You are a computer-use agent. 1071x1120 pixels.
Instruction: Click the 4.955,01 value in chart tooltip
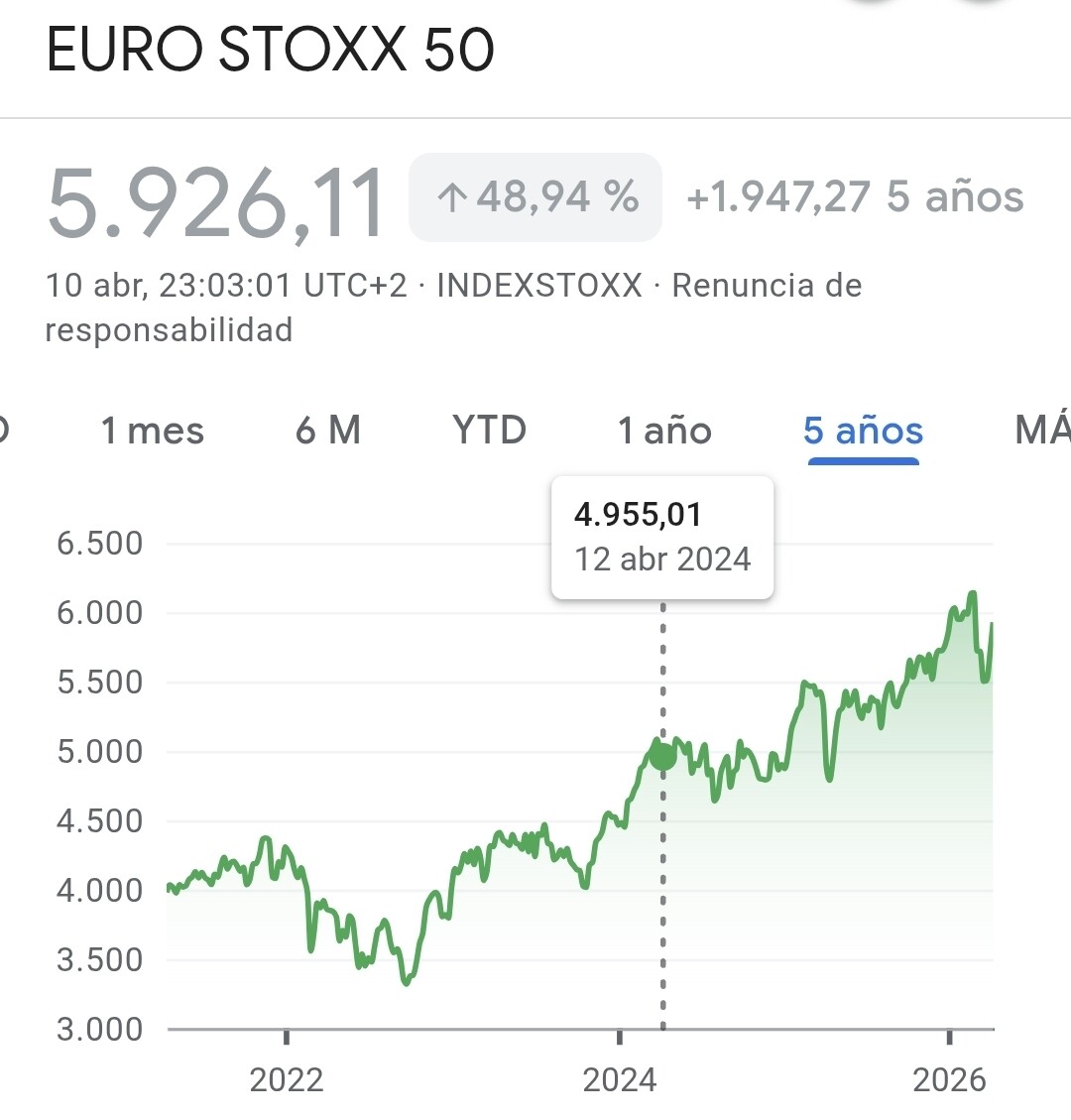[639, 515]
